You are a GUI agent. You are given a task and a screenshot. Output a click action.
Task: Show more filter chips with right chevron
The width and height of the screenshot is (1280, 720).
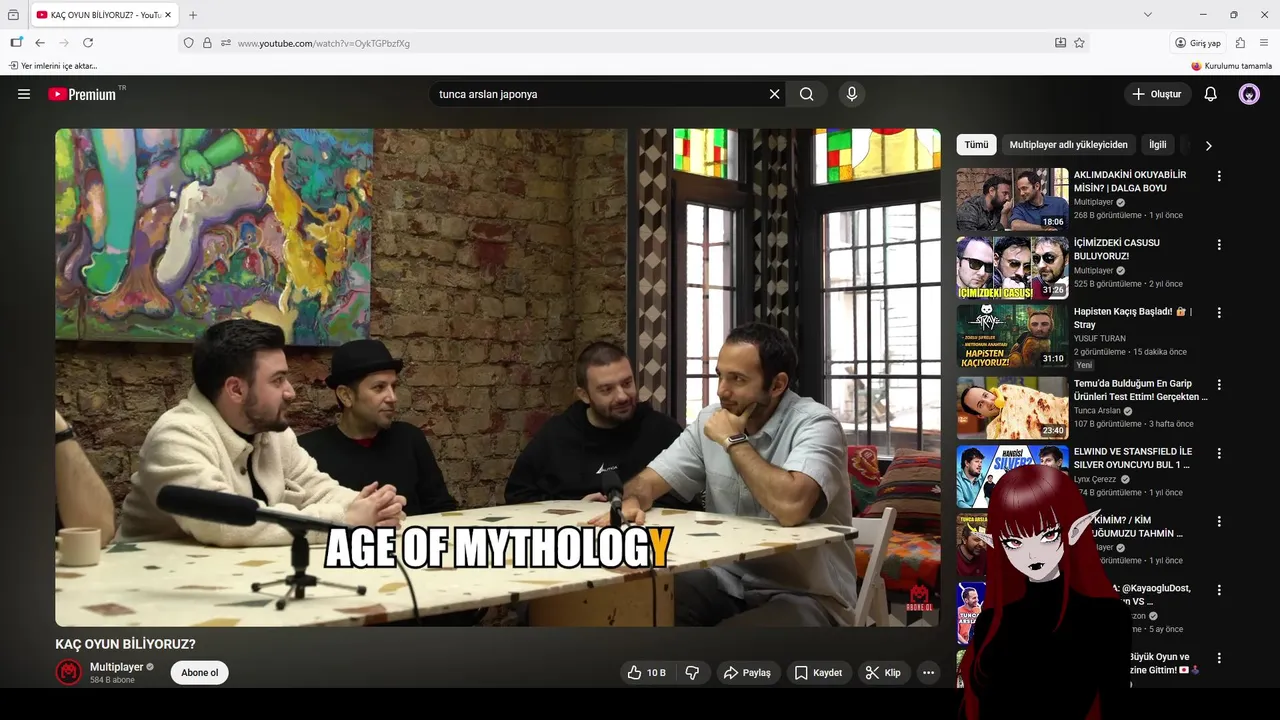[1208, 145]
